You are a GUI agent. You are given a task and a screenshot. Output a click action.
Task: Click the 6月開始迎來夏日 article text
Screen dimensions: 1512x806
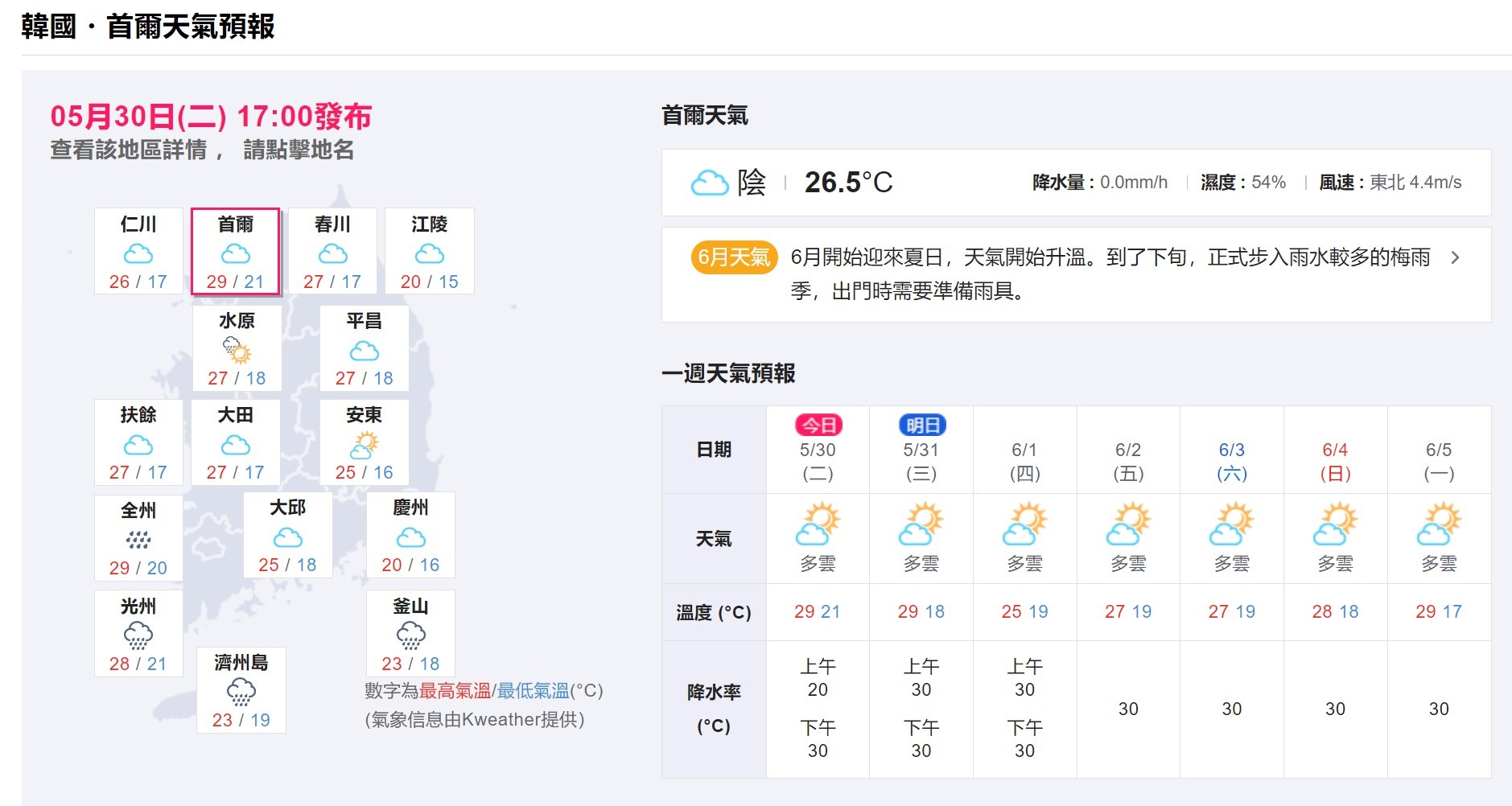1110,273
